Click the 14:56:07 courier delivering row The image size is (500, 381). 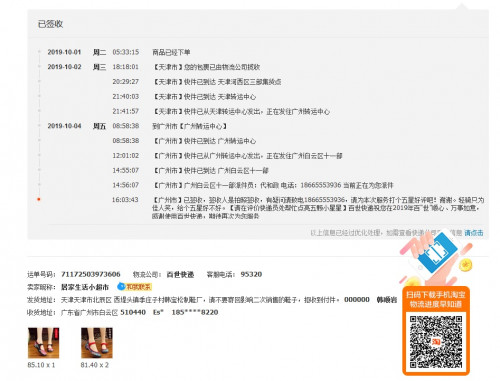253,185
